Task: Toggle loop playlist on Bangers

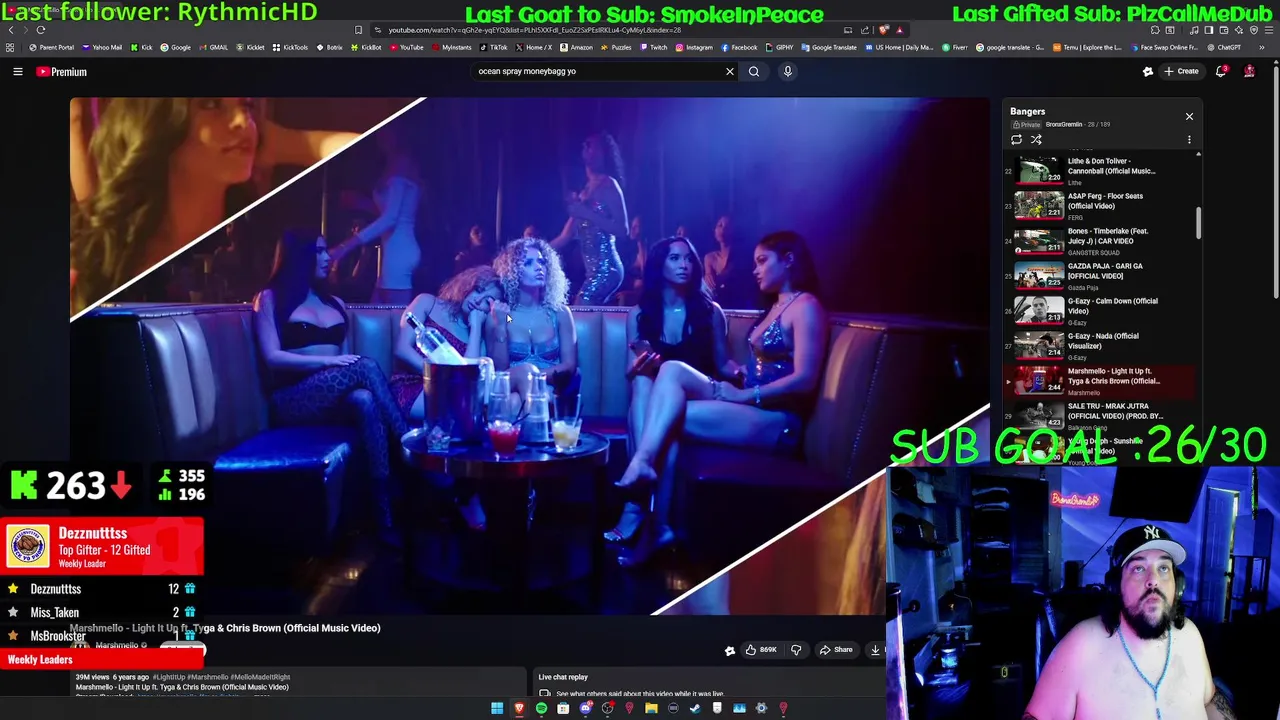Action: pyautogui.click(x=1016, y=140)
